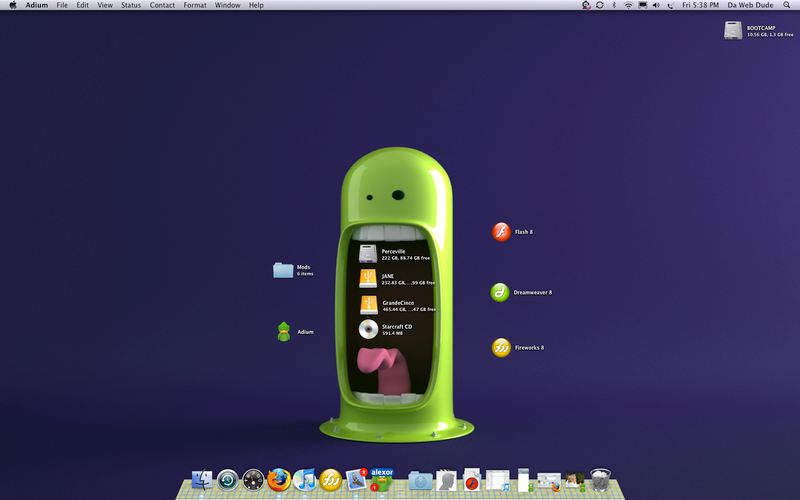Open the silhouette folder stack in Dock
This screenshot has width=800, height=500.
pos(446,481)
